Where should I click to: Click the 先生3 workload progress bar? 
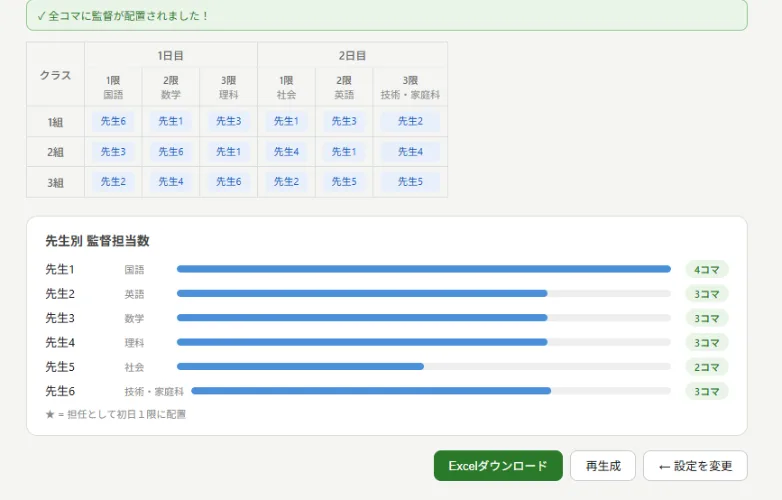(424, 318)
